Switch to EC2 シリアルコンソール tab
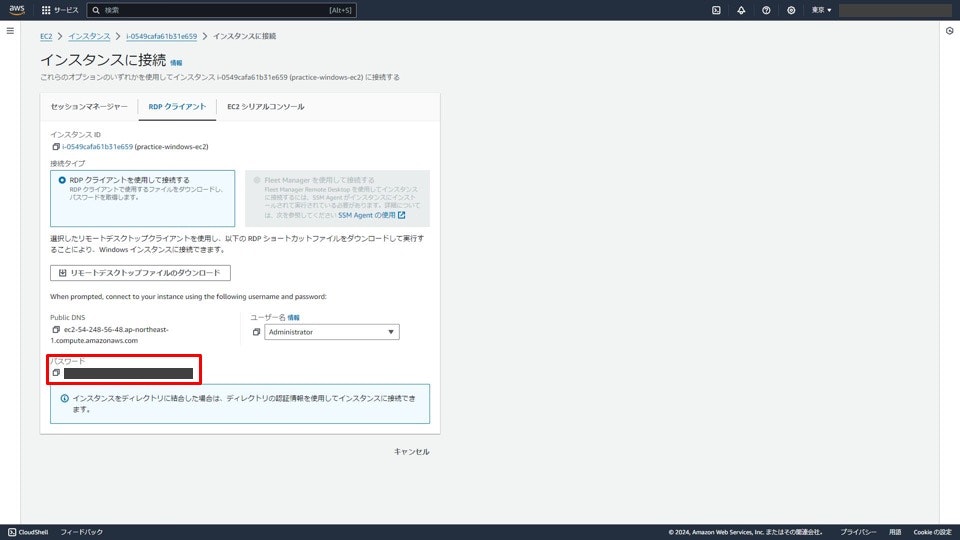 (266, 107)
